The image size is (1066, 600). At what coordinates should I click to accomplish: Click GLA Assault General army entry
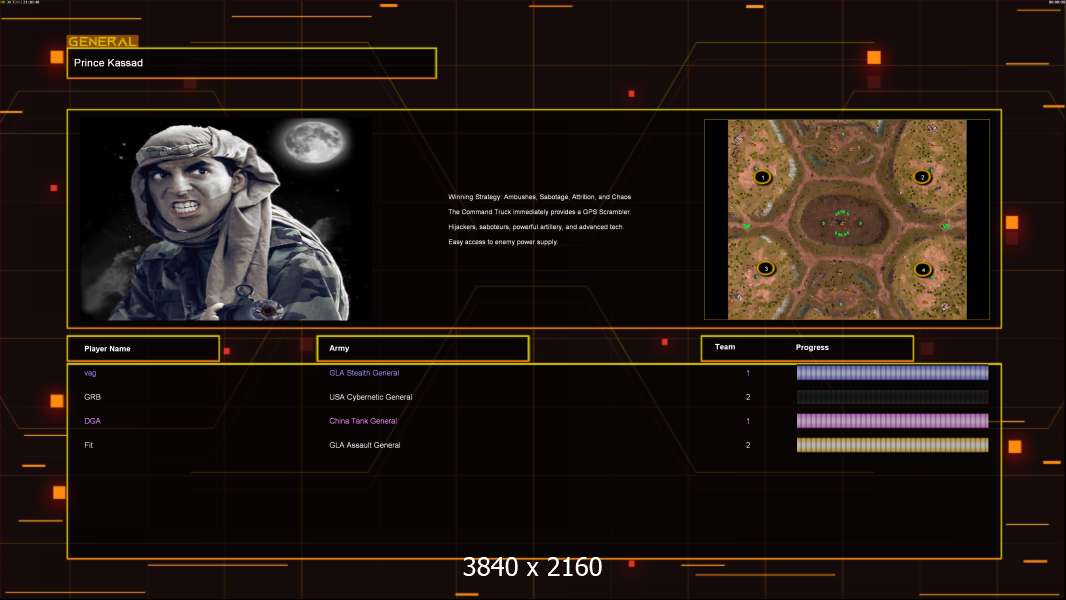click(x=364, y=445)
